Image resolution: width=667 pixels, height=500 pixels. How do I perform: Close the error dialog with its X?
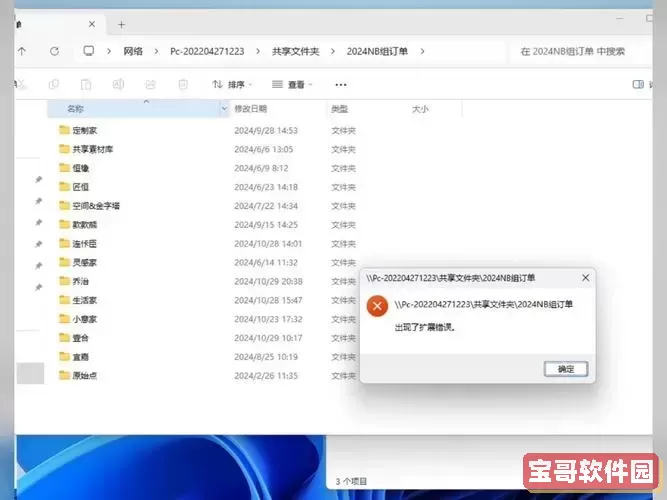click(x=585, y=278)
